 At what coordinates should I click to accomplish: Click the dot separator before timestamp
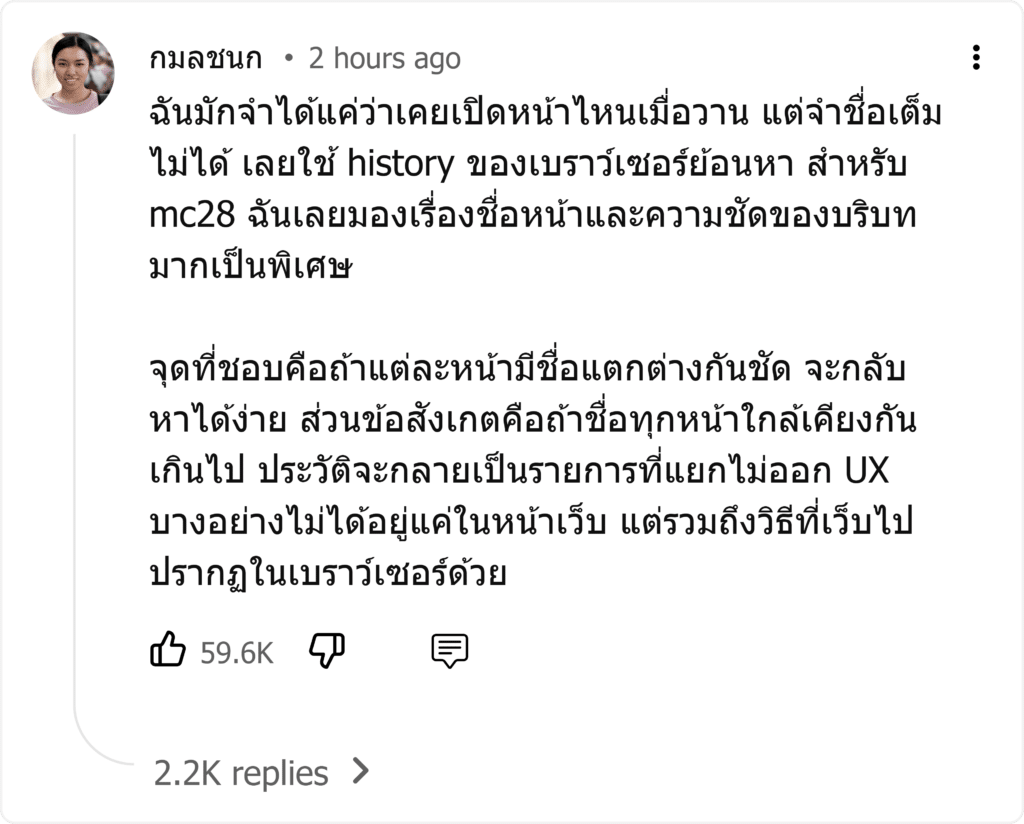tap(289, 58)
